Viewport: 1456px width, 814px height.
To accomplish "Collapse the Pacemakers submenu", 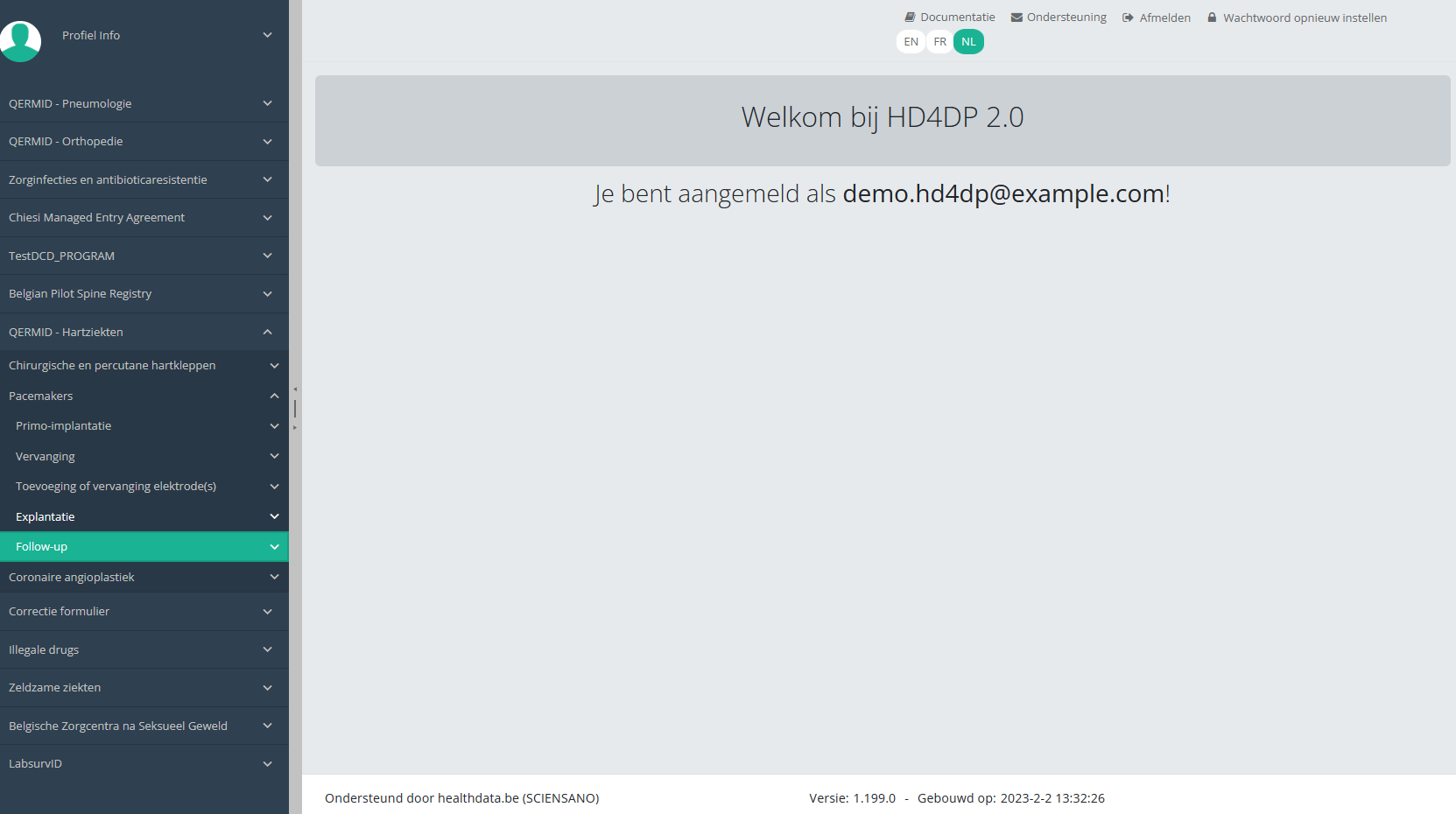I will pos(274,396).
